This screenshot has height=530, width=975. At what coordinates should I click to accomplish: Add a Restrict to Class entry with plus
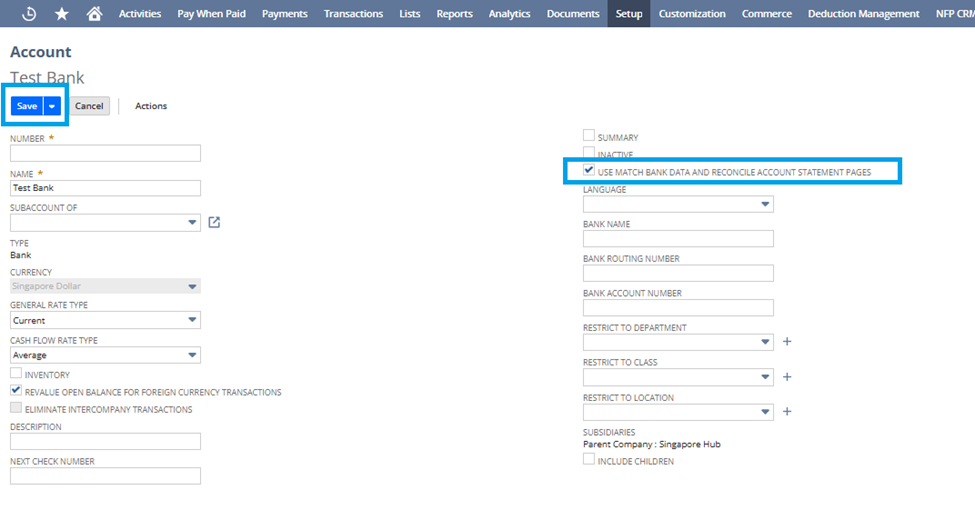point(787,377)
